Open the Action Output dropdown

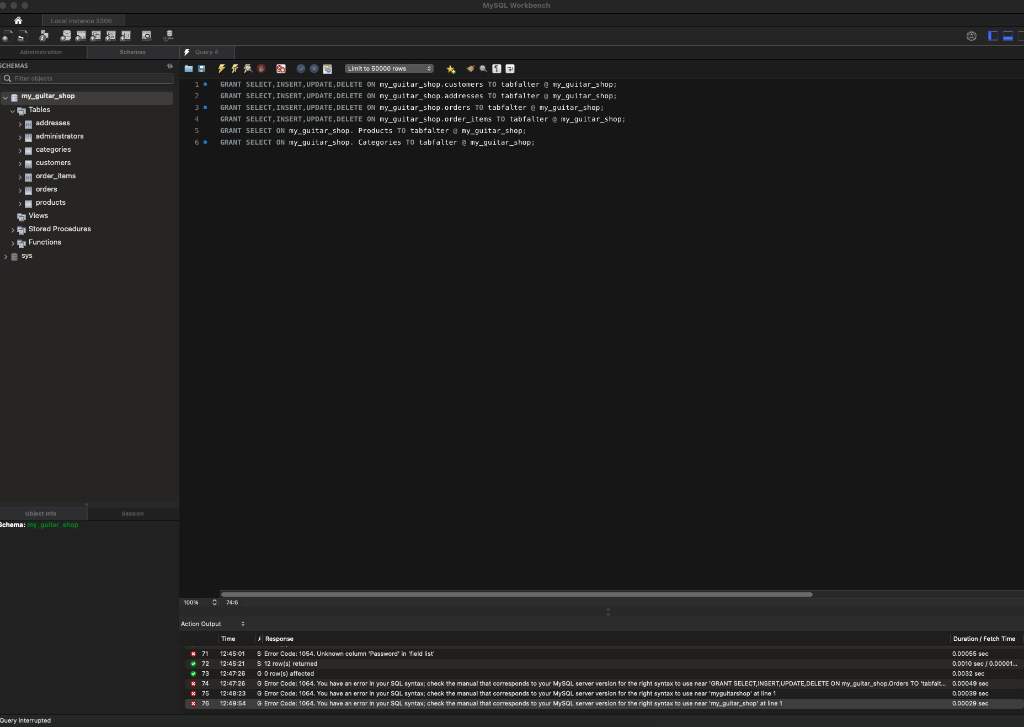(213, 624)
